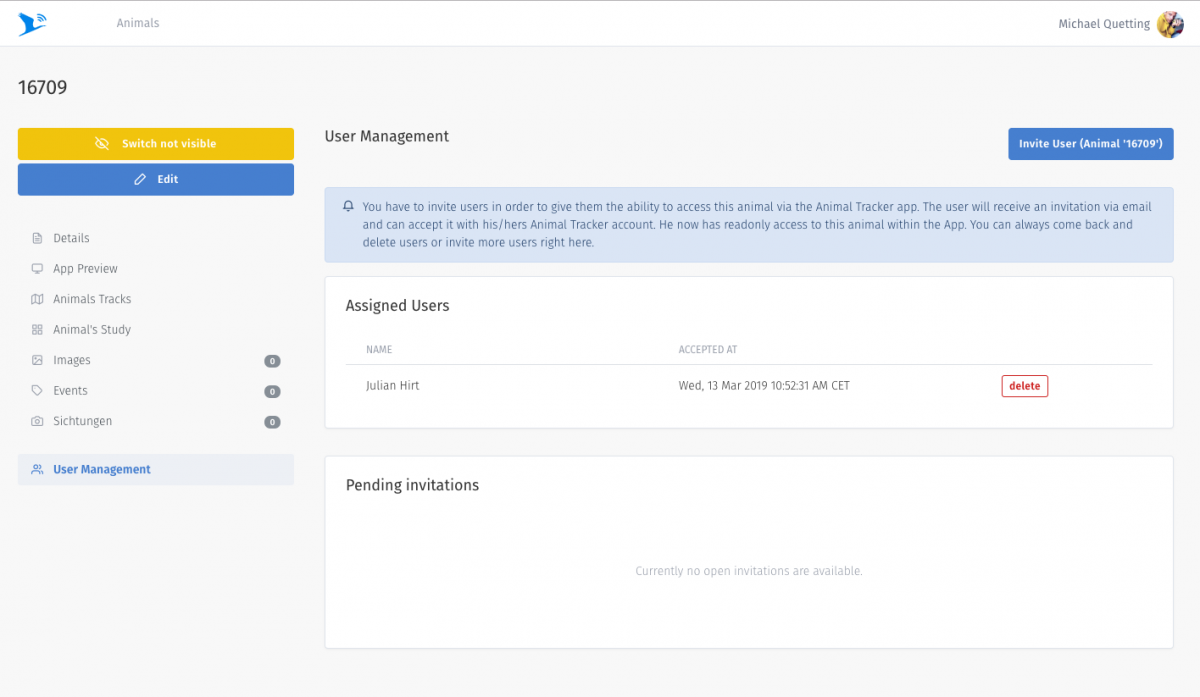Click the tag icon beside Events

click(x=37, y=391)
